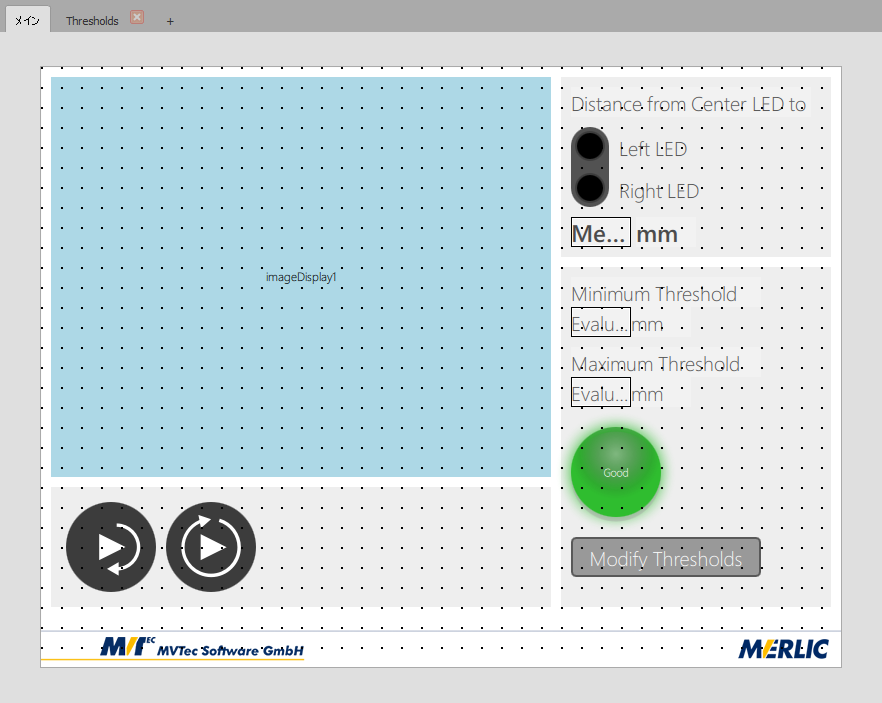This screenshot has height=703, width=882.
Task: Click the Minimum Threshold value field
Action: (x=600, y=323)
